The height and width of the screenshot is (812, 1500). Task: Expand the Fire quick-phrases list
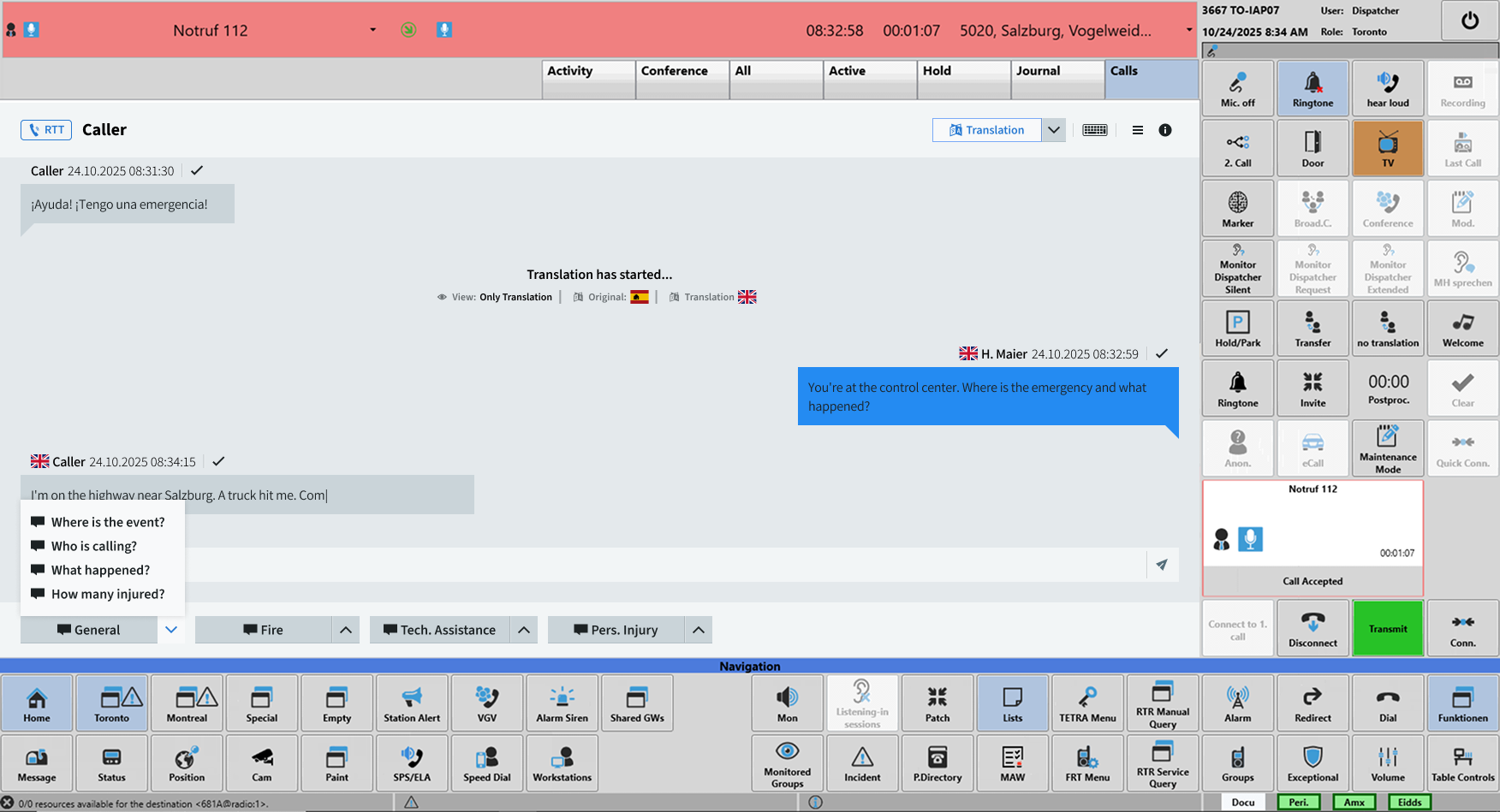tap(345, 630)
